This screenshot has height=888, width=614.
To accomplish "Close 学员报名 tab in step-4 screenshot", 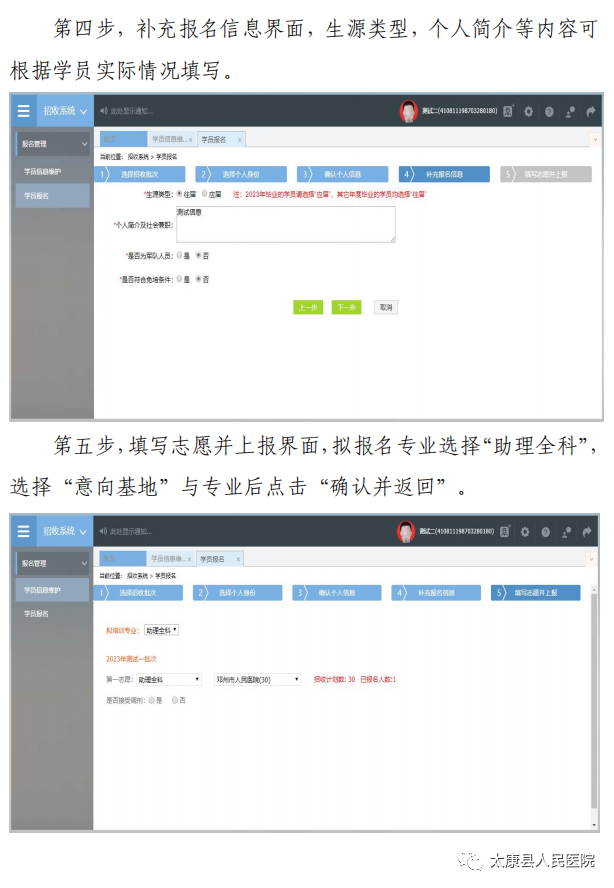I will pos(240,139).
